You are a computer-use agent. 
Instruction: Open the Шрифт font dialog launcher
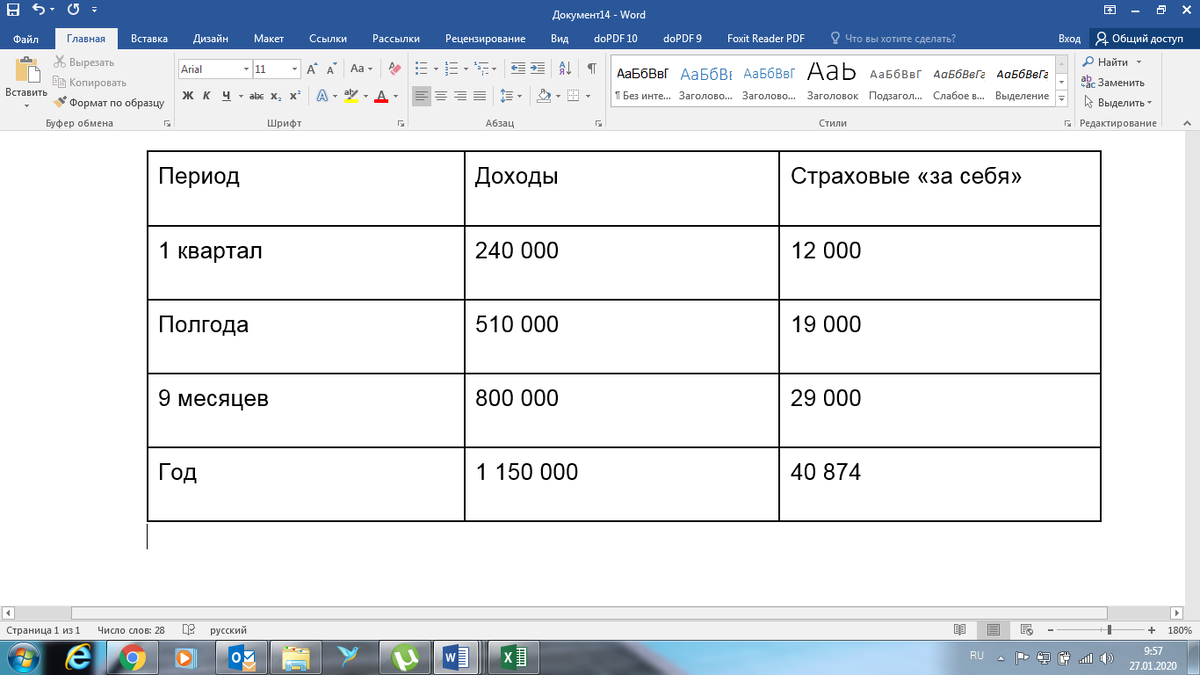pos(400,124)
